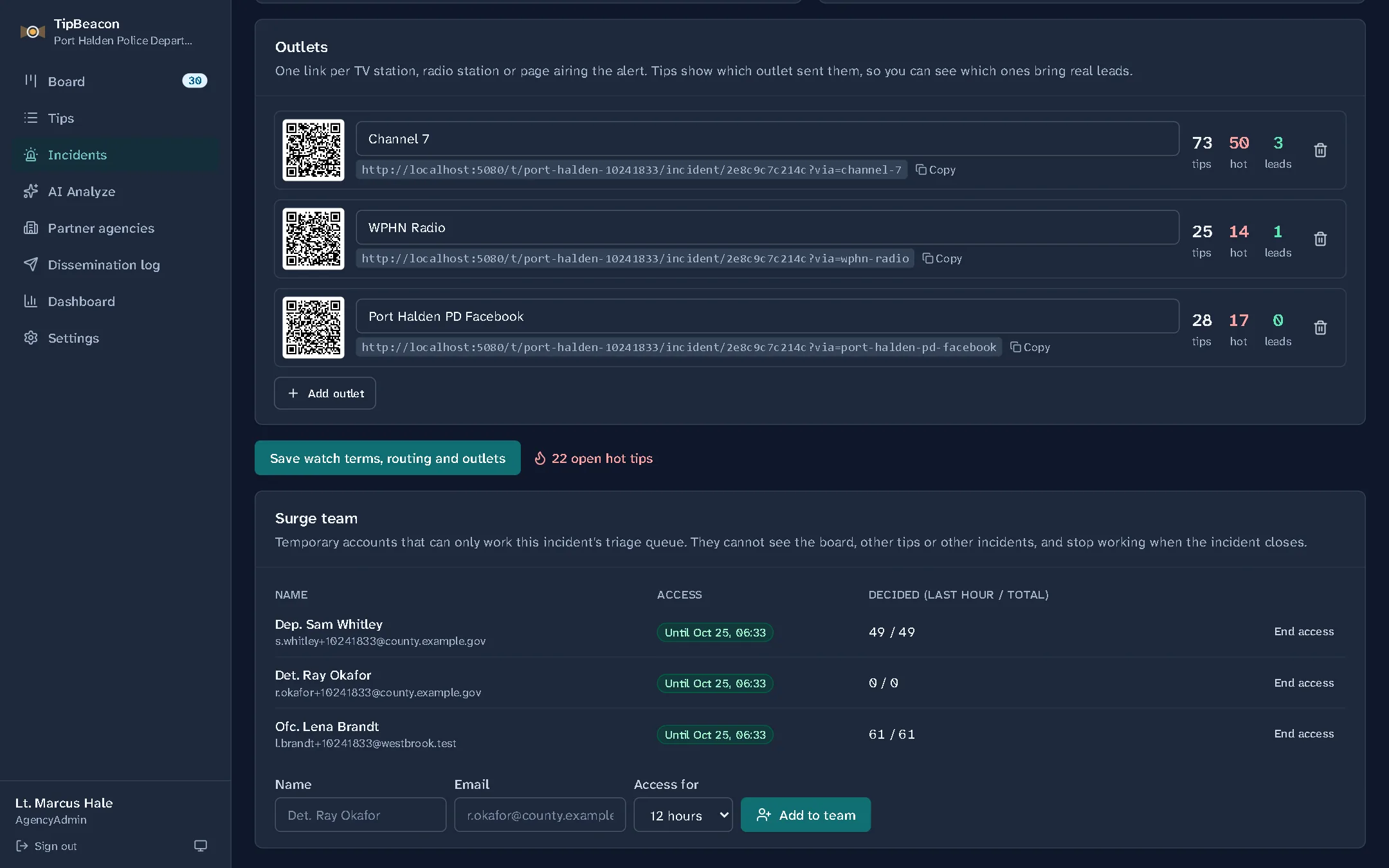Go to Tips in sidebar
1389x868 pixels.
[x=116, y=118]
